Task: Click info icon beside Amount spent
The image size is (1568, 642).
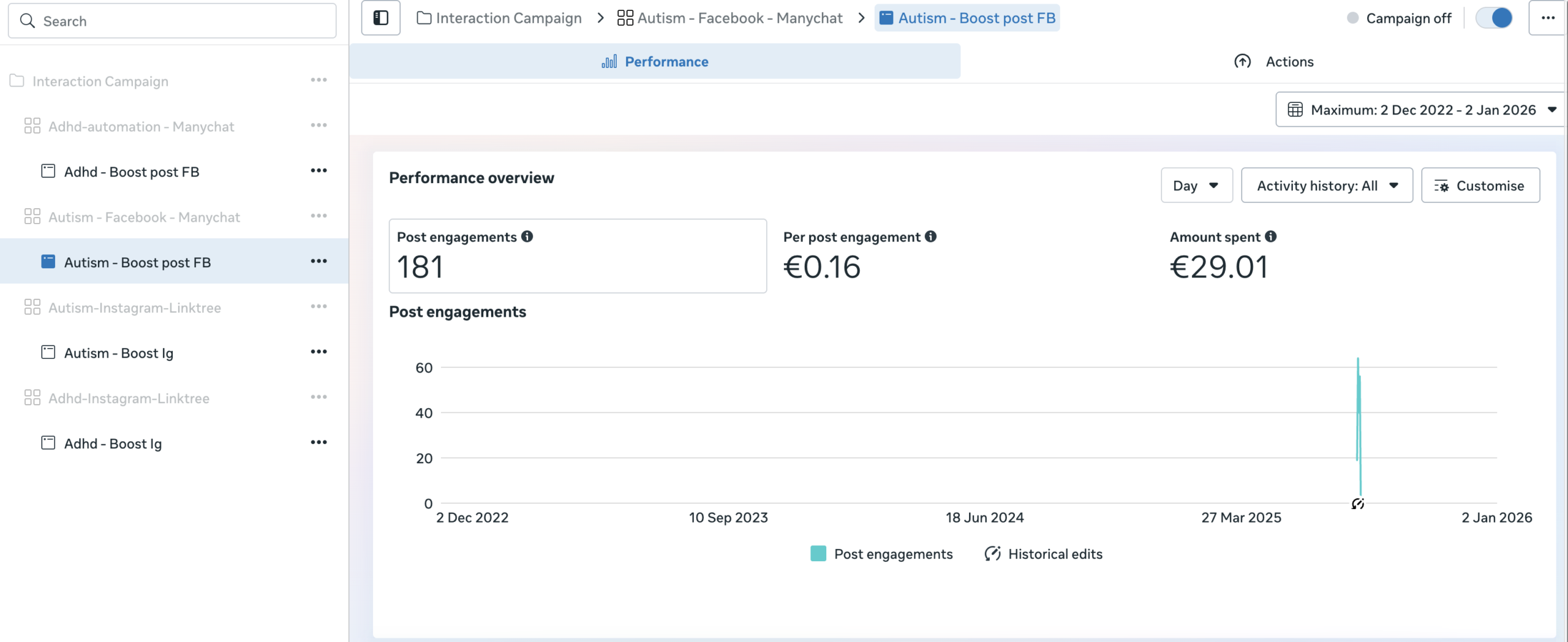Action: [1270, 236]
